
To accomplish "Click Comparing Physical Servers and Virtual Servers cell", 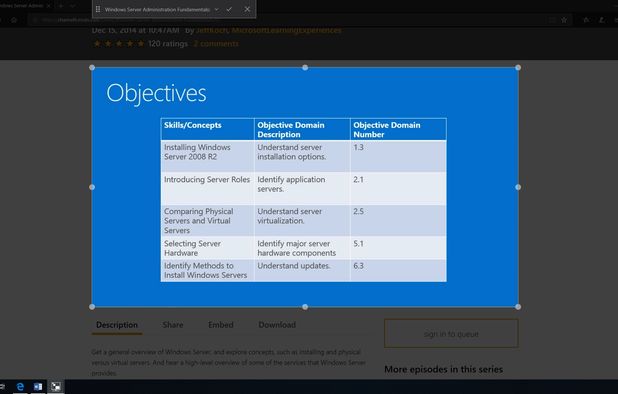I will [207, 221].
